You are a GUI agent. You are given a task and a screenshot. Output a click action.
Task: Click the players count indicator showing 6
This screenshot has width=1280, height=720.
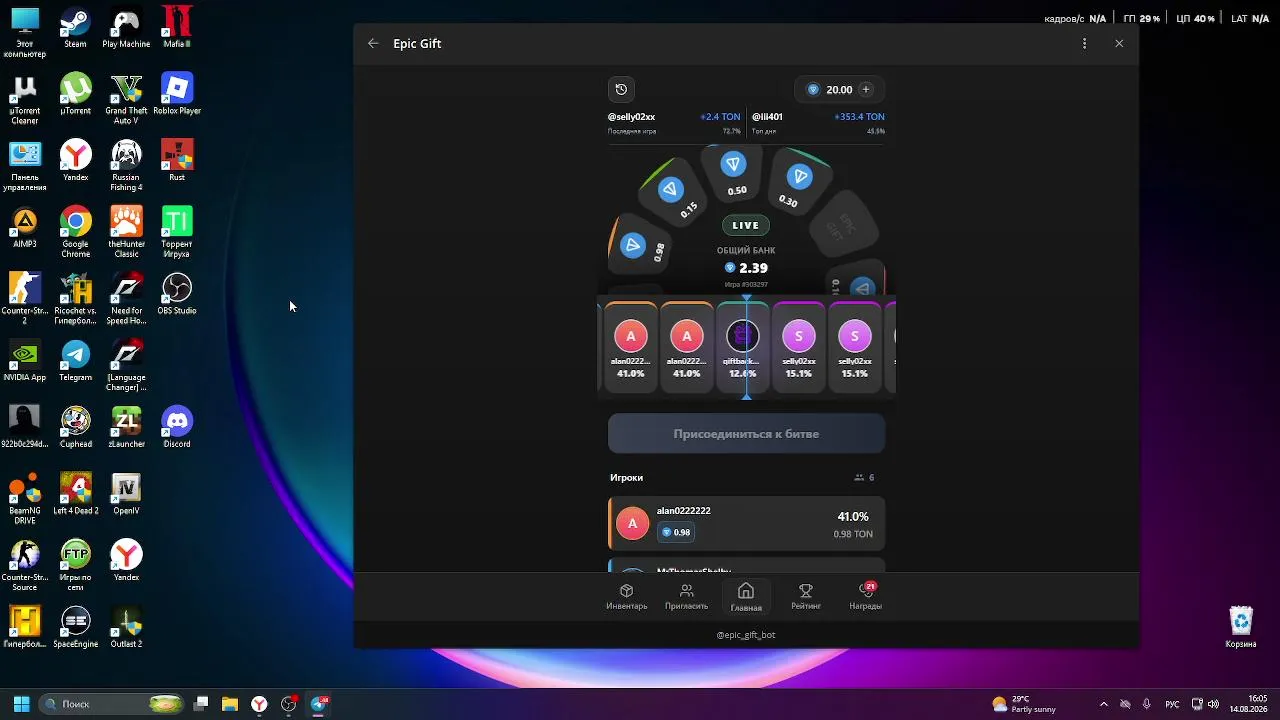[864, 478]
